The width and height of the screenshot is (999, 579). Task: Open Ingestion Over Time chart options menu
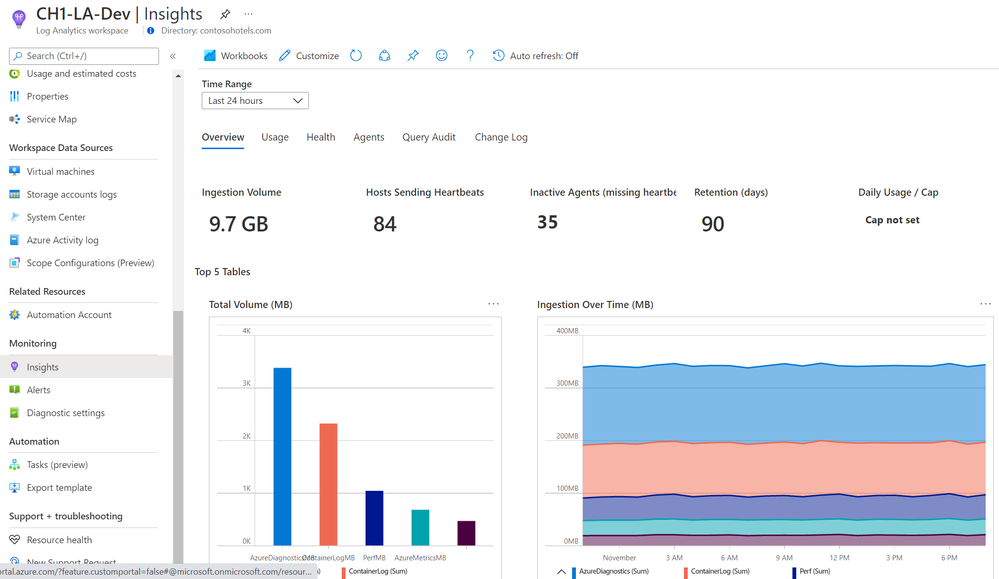pyautogui.click(x=985, y=304)
